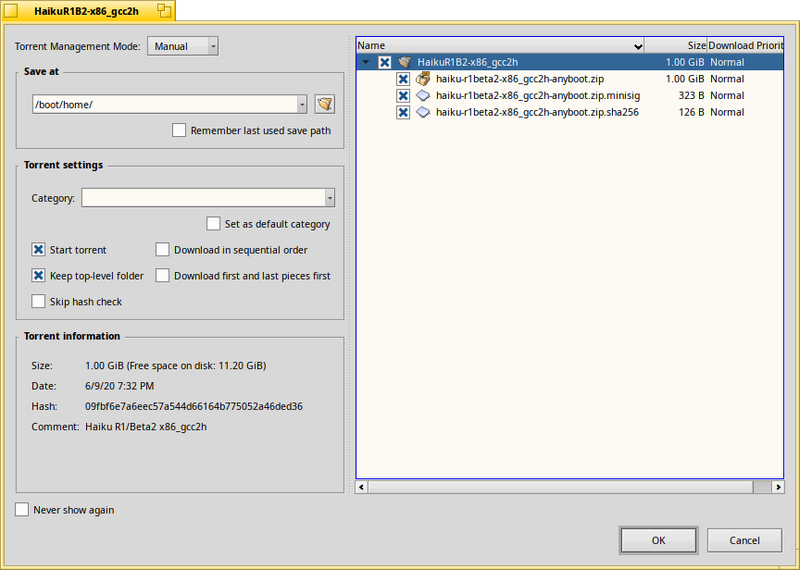Click the horizontal scrollbar right arrow
This screenshot has height=570, width=800.
(x=778, y=487)
